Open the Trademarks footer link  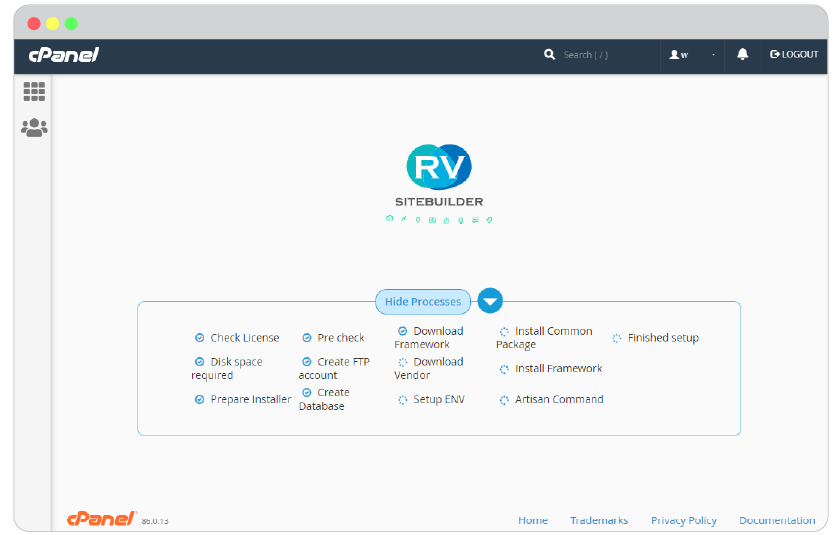[599, 520]
